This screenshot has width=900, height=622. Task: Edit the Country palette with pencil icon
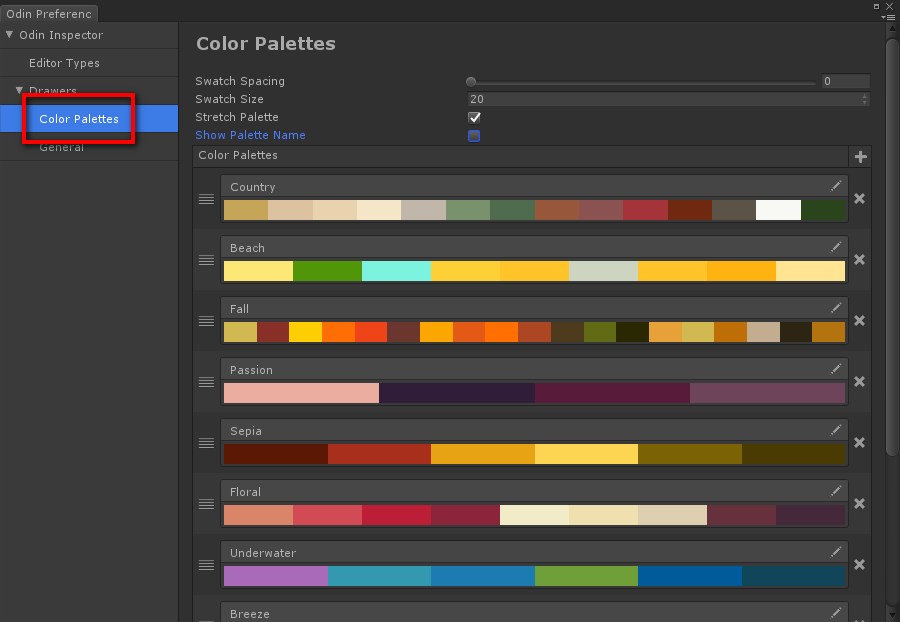(x=836, y=186)
